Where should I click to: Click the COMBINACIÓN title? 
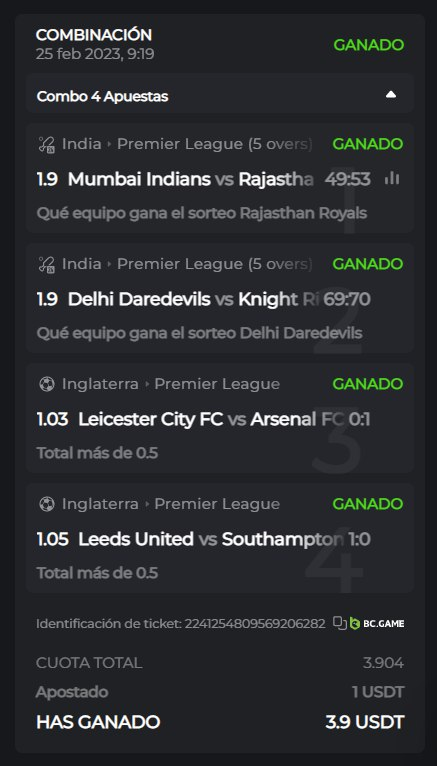tap(94, 35)
